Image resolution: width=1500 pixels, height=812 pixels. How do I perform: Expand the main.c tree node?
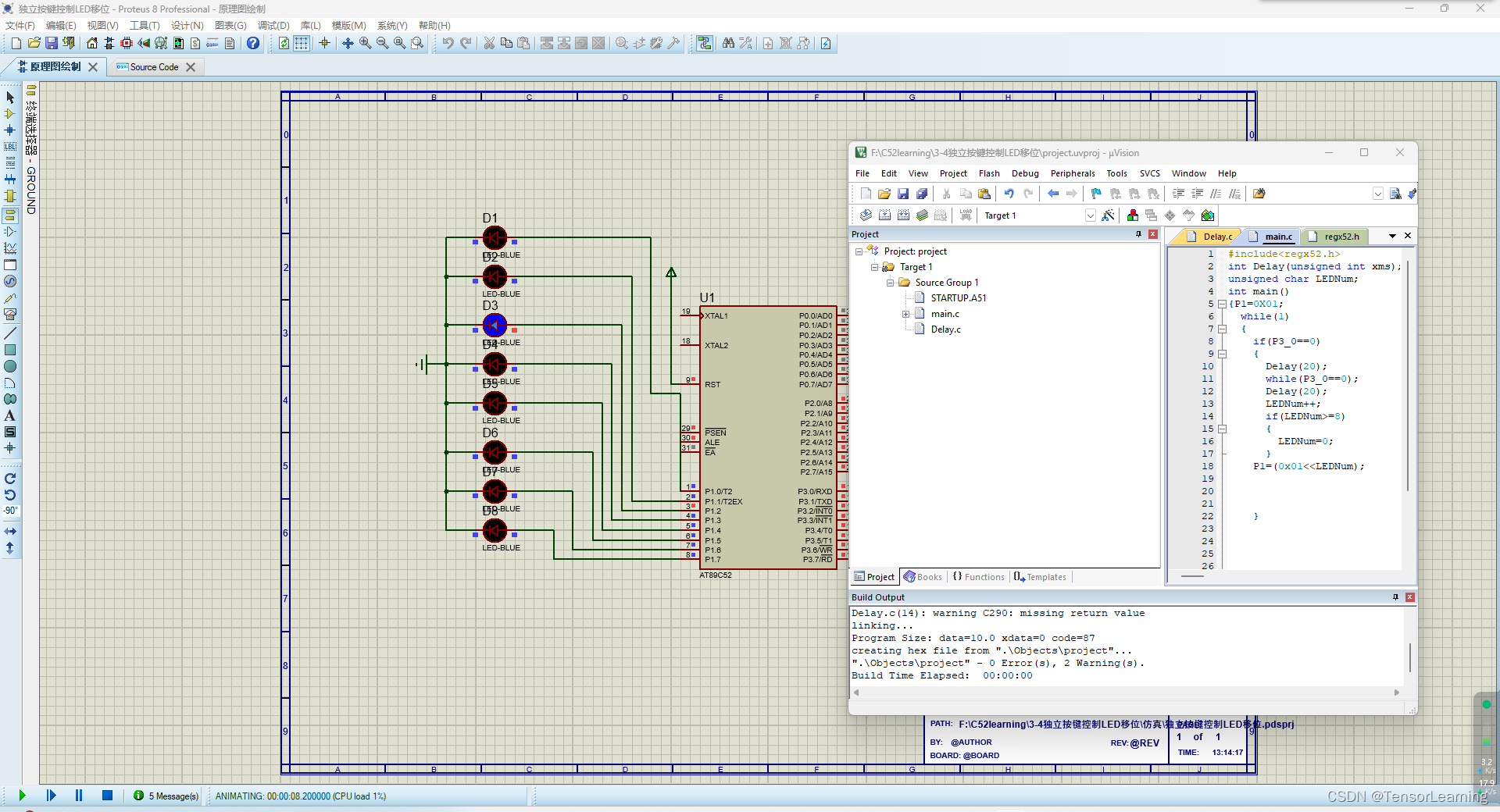pyautogui.click(x=906, y=314)
